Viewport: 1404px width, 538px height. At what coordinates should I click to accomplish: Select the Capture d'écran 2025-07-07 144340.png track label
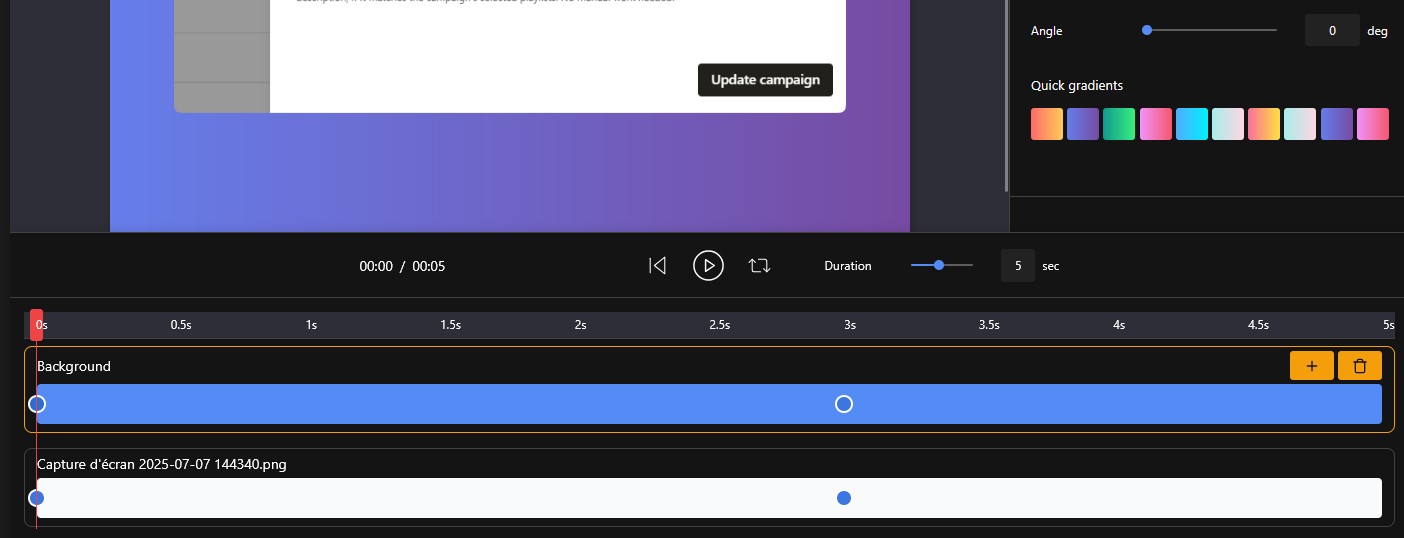(162, 464)
